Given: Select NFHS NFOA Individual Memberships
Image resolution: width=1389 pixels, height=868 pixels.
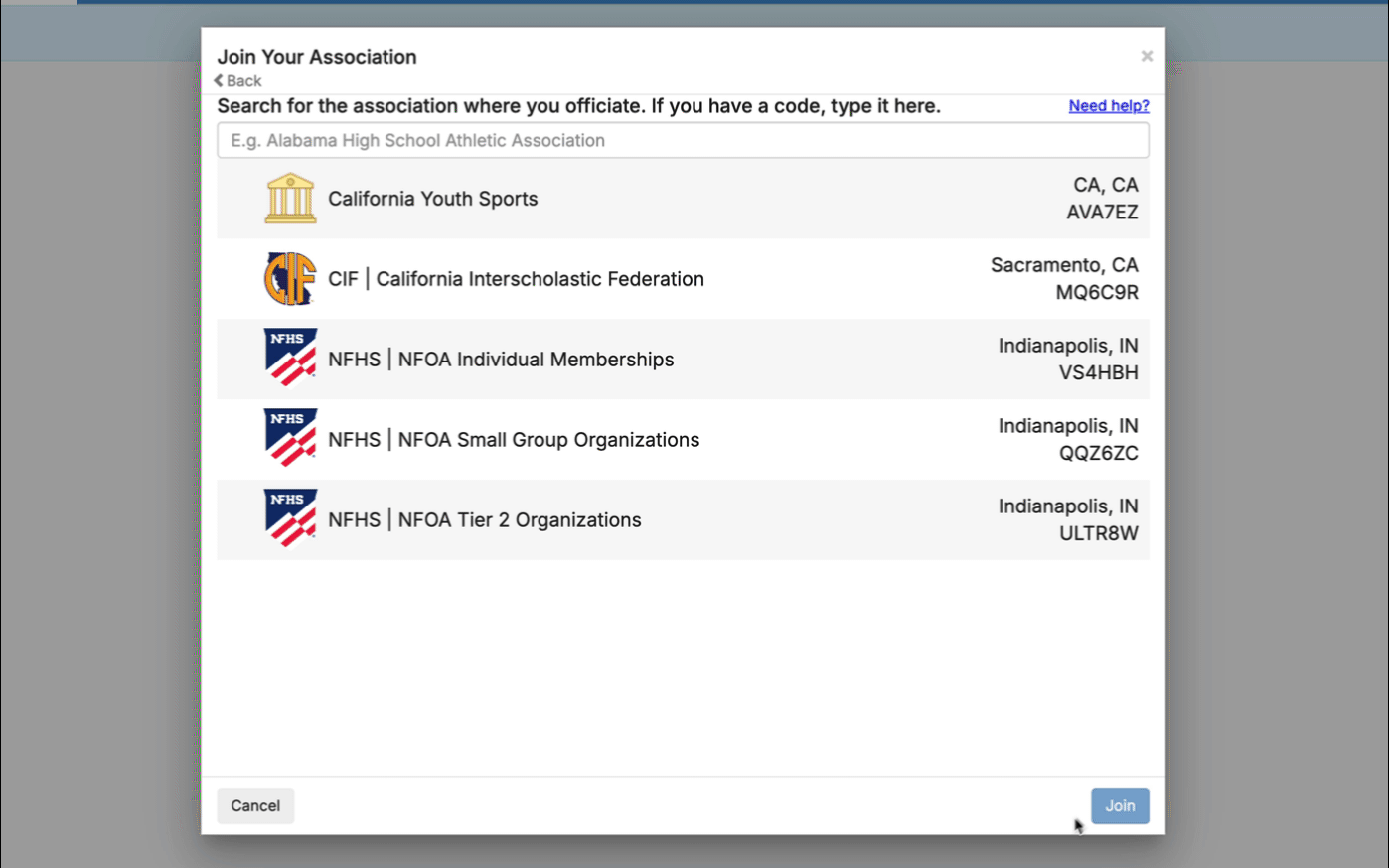Looking at the screenshot, I should pos(501,360).
